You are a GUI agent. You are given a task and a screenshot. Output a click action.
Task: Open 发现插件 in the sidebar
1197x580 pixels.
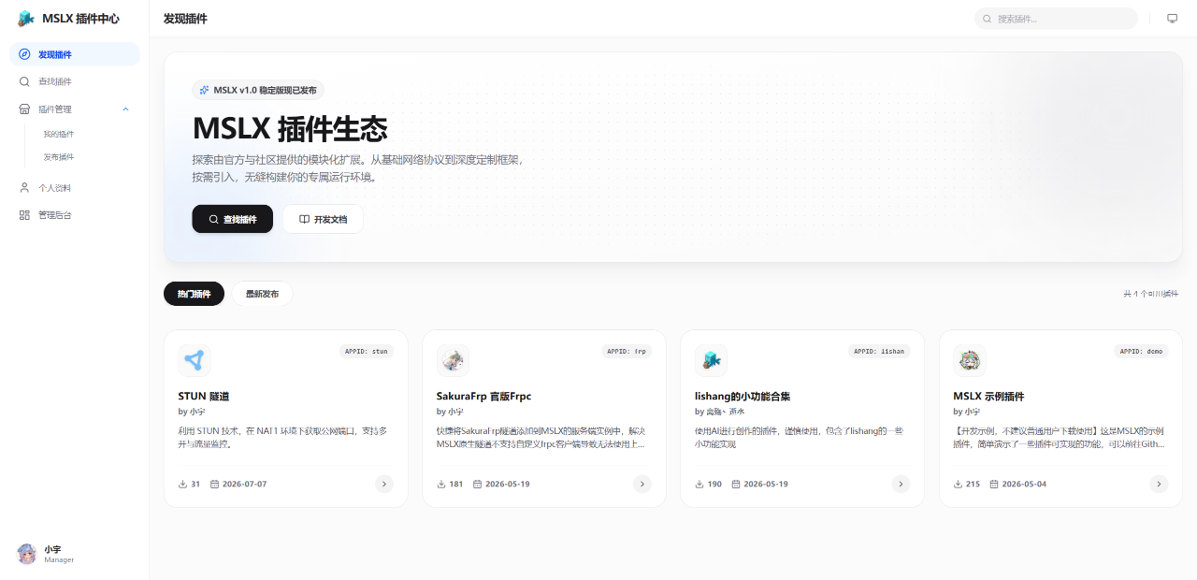coord(74,54)
